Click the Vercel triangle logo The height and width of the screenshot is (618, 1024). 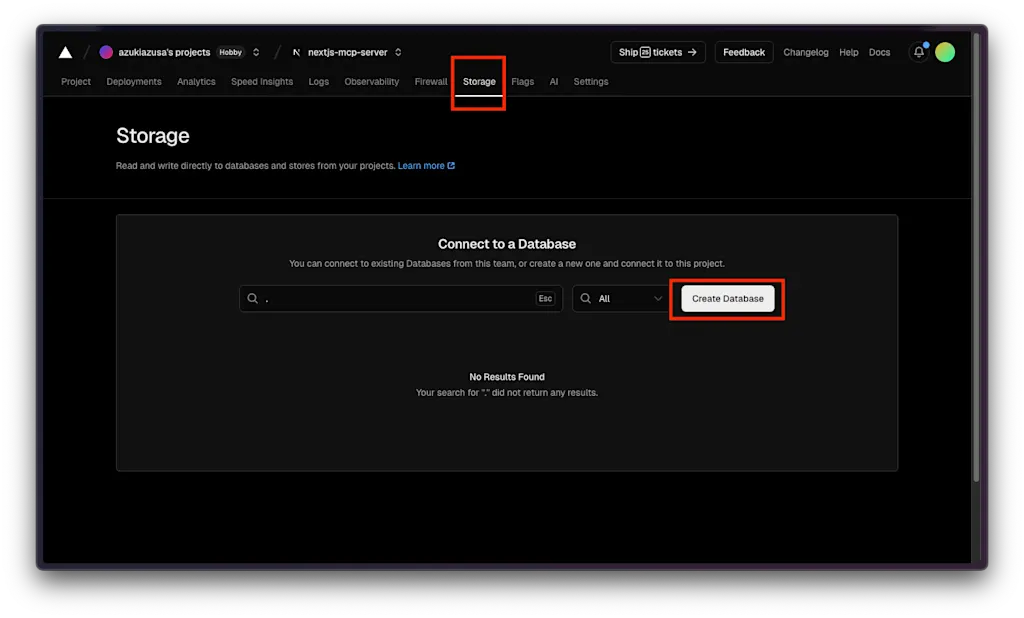click(65, 52)
